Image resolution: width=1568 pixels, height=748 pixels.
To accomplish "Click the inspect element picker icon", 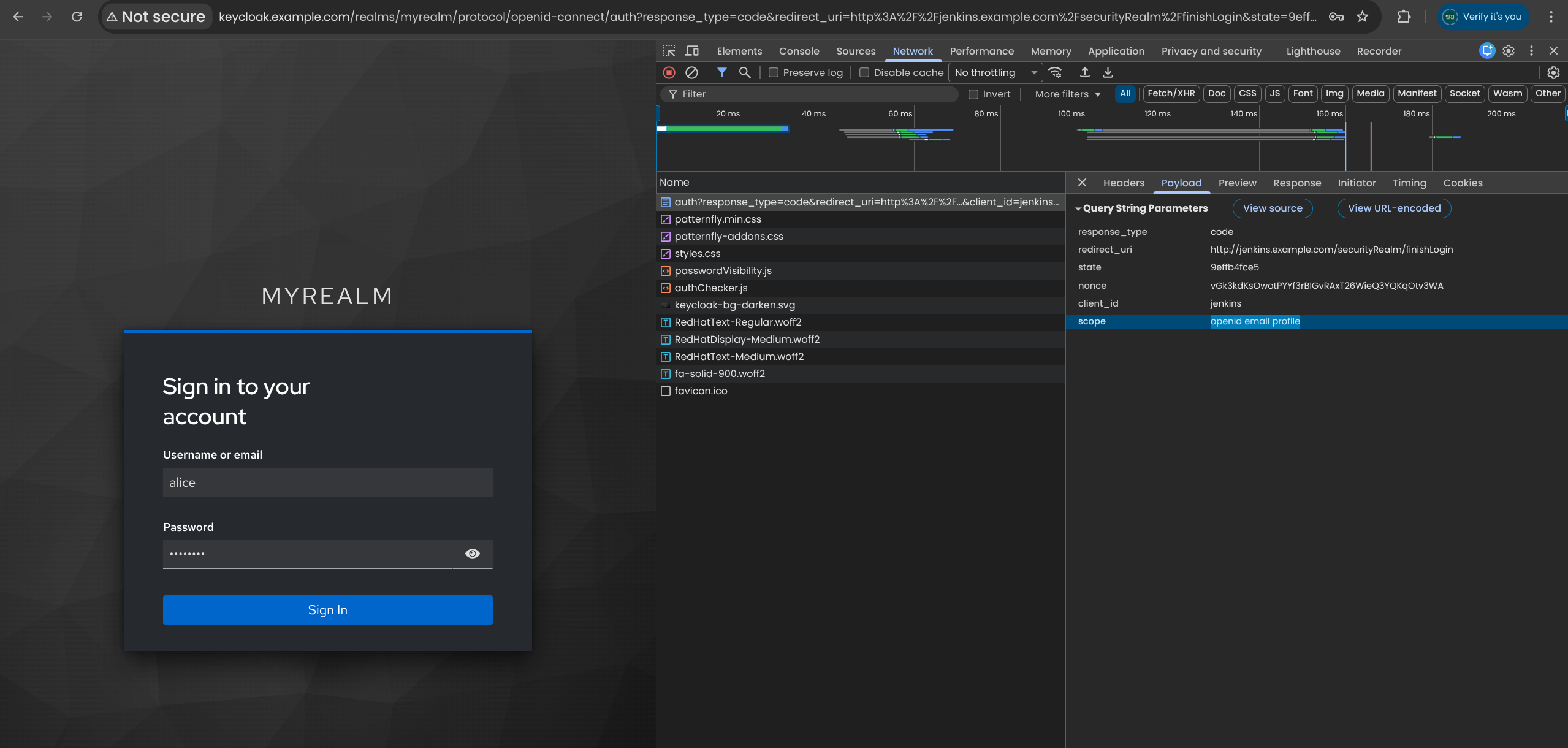I will [x=669, y=51].
